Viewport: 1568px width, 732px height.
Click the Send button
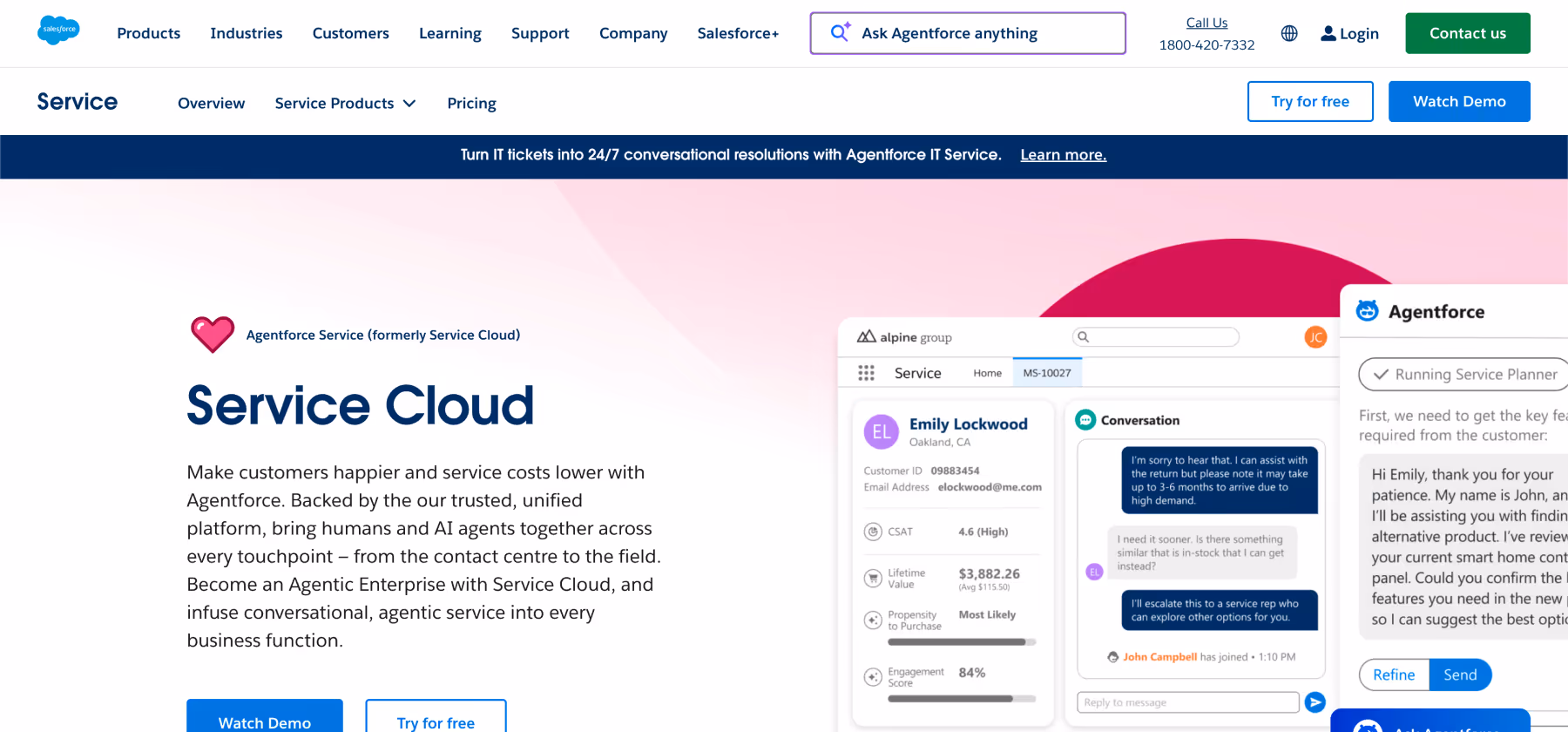[1460, 674]
